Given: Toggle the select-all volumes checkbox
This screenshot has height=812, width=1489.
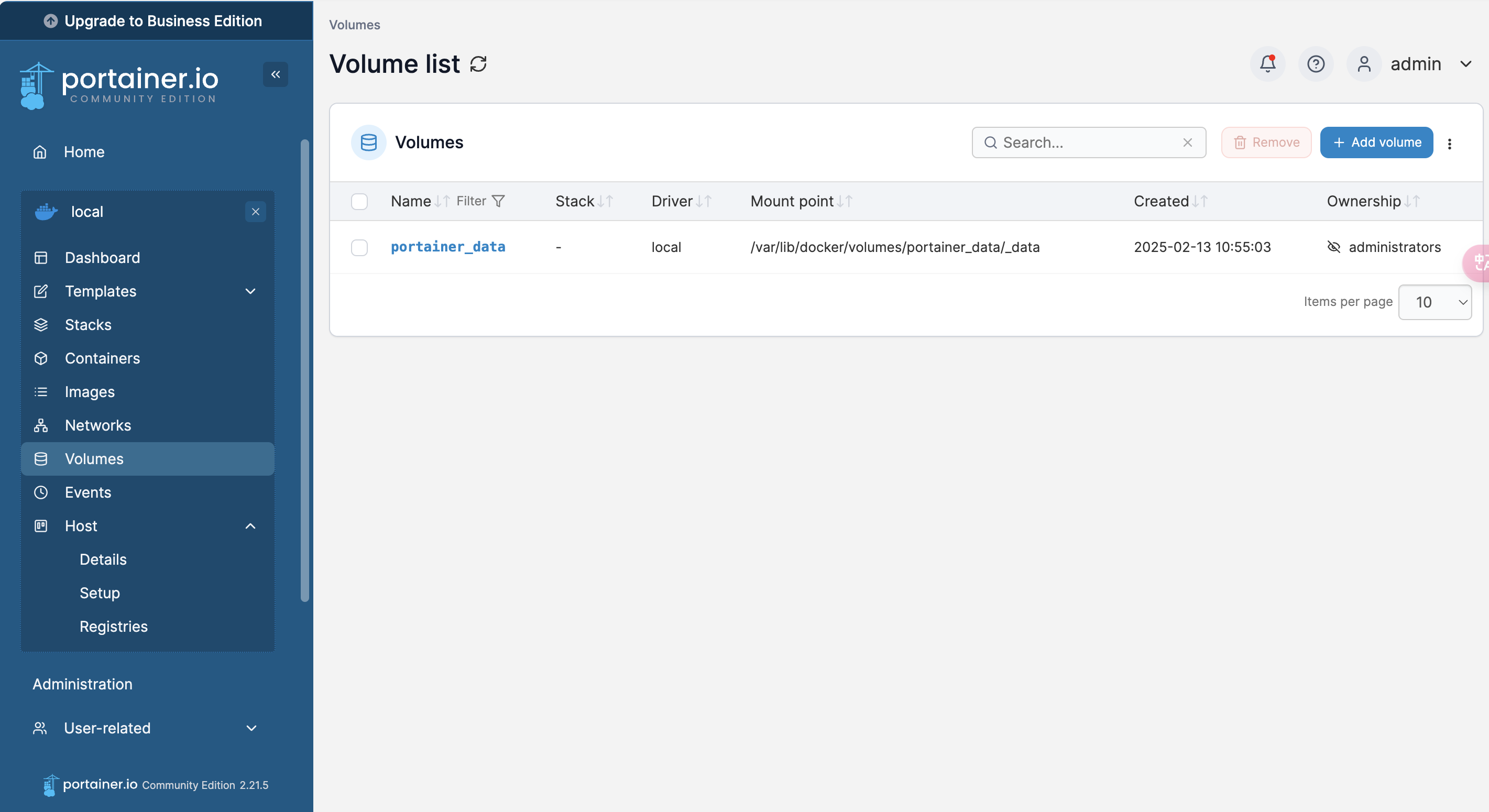Looking at the screenshot, I should click(359, 201).
